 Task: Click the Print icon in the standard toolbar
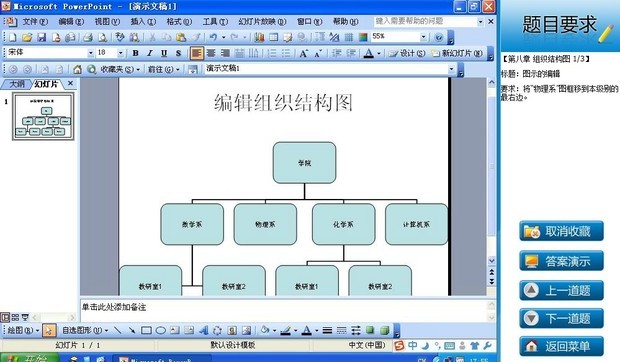[x=88, y=37]
